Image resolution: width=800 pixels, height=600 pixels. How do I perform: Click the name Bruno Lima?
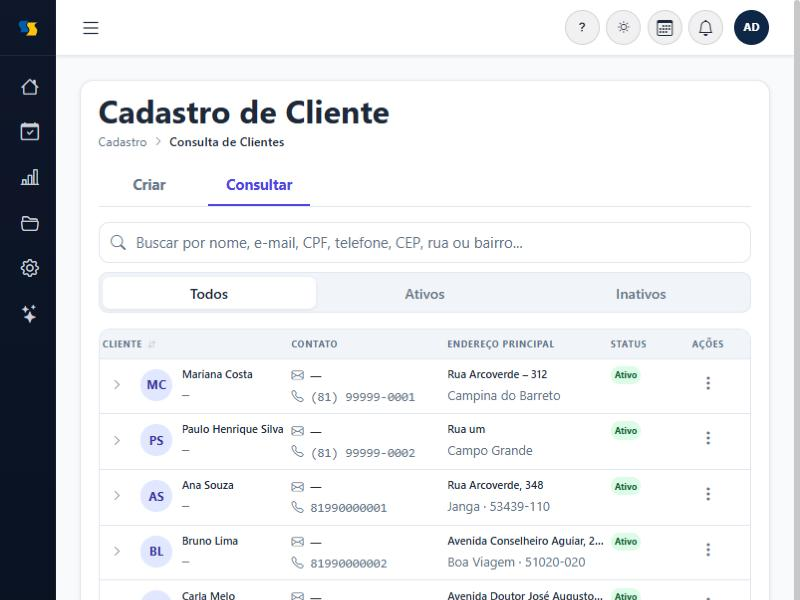tap(210, 541)
